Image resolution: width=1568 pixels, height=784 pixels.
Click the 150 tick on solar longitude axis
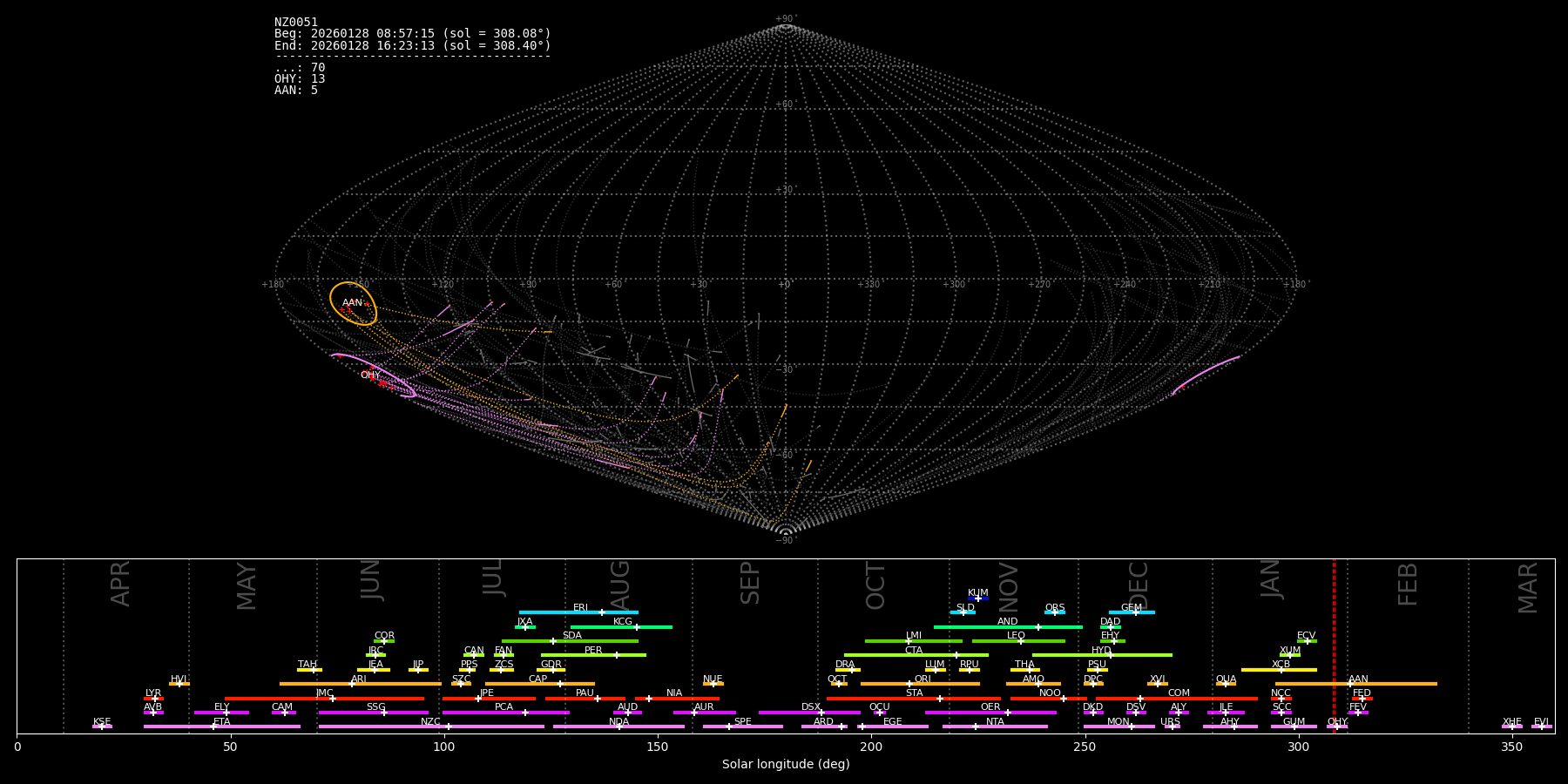(658, 747)
